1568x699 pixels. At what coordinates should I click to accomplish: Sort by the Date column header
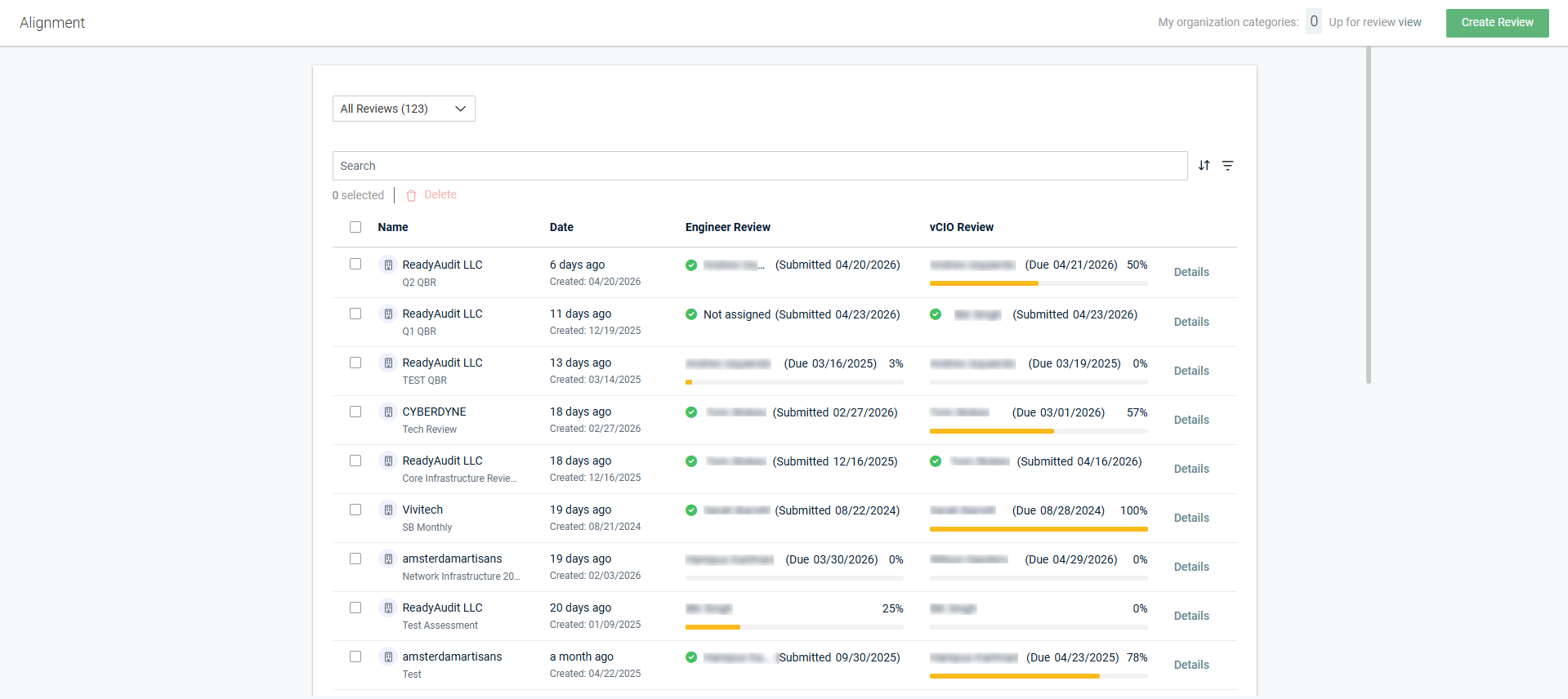point(561,227)
